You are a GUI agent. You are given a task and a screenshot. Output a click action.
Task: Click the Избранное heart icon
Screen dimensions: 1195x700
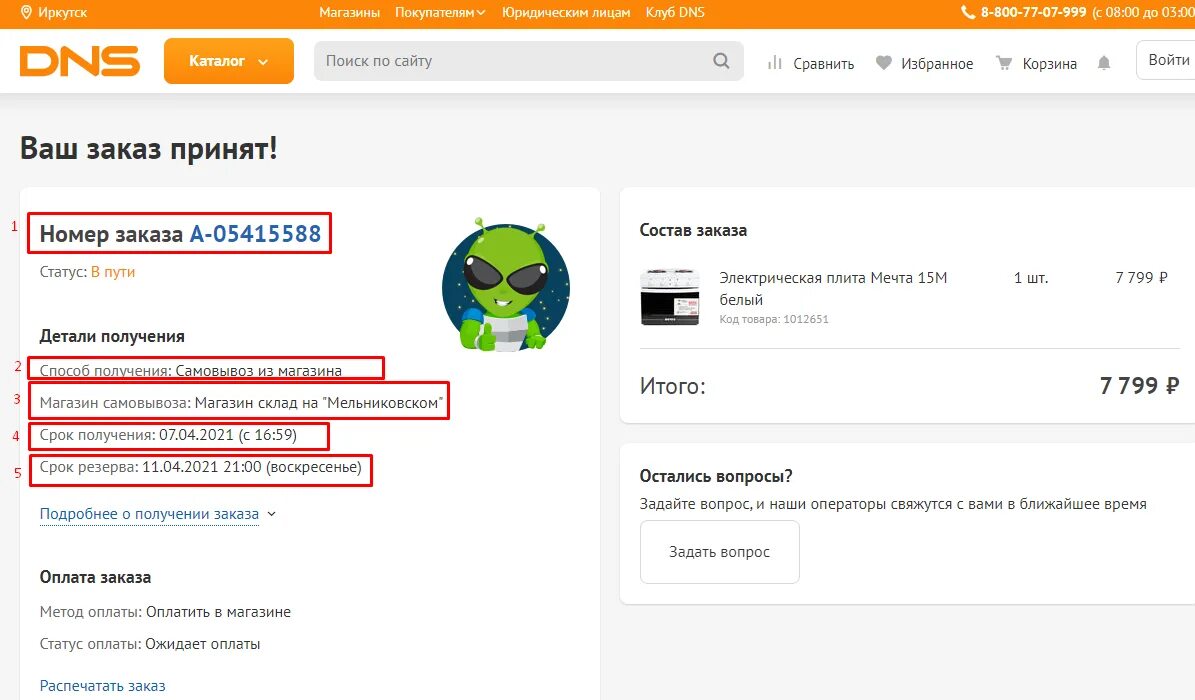[x=883, y=63]
